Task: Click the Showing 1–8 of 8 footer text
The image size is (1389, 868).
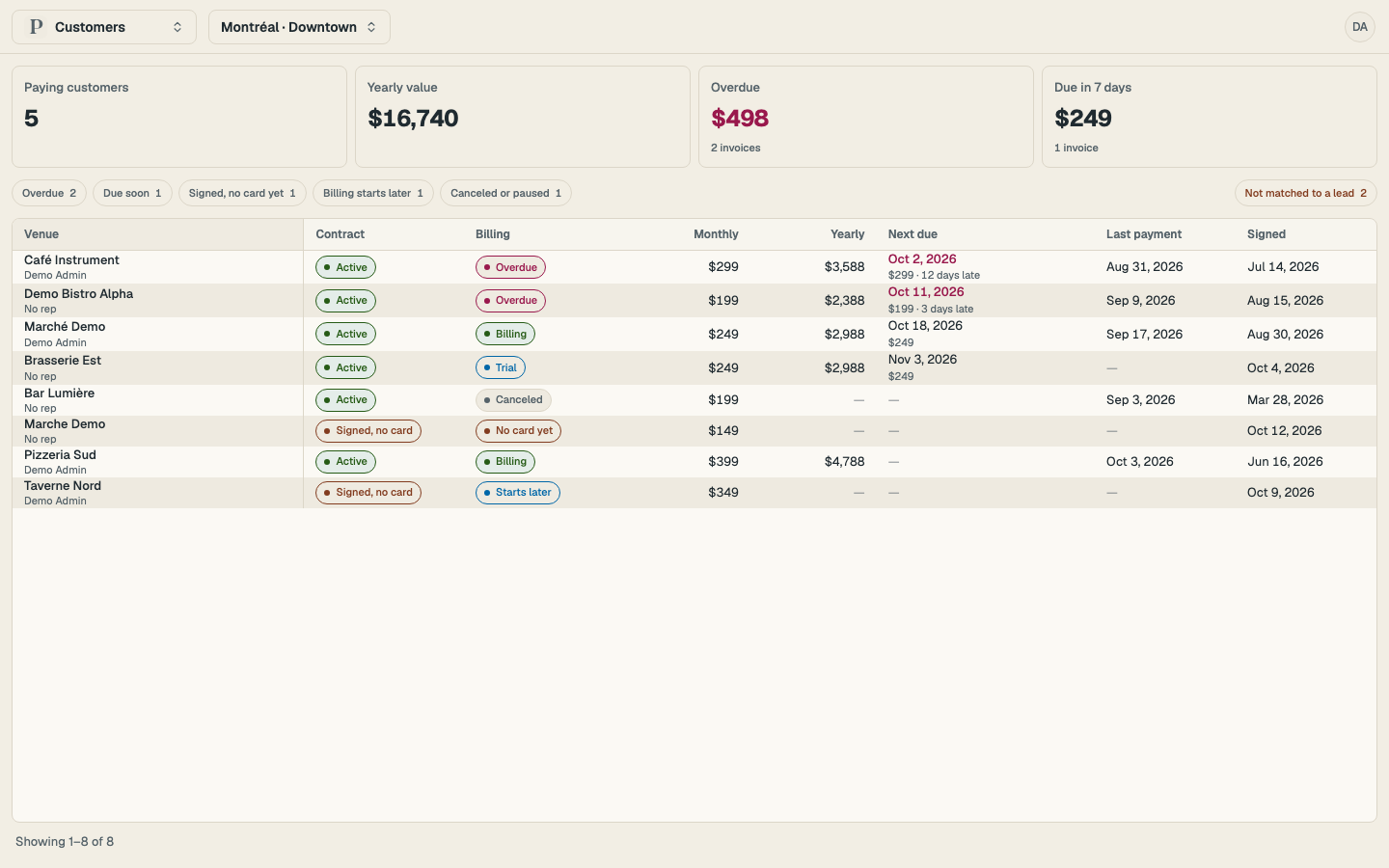Action: (65, 842)
